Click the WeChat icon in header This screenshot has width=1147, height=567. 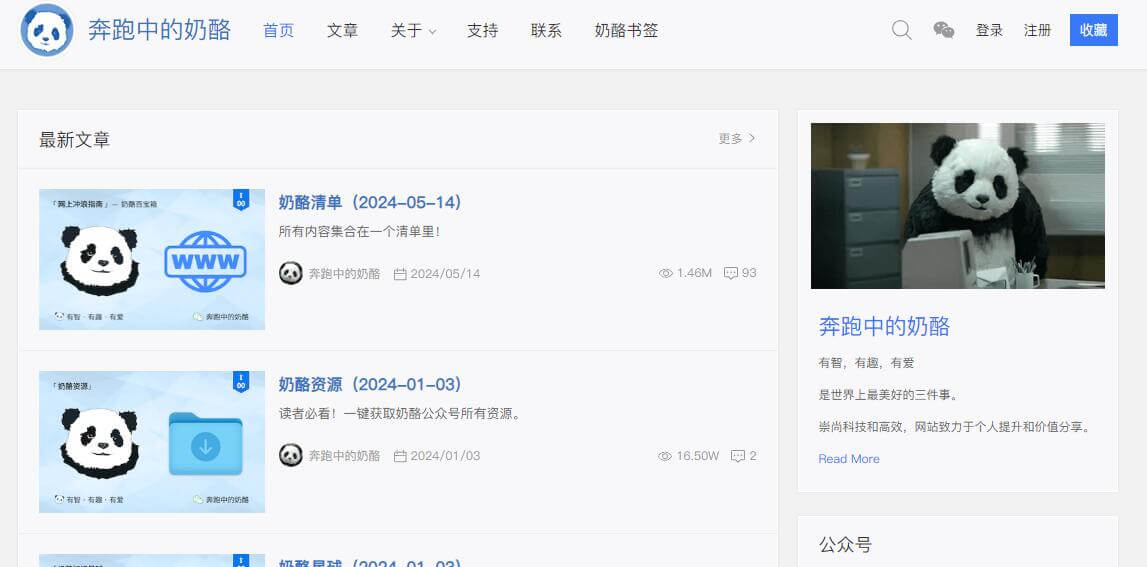(944, 30)
